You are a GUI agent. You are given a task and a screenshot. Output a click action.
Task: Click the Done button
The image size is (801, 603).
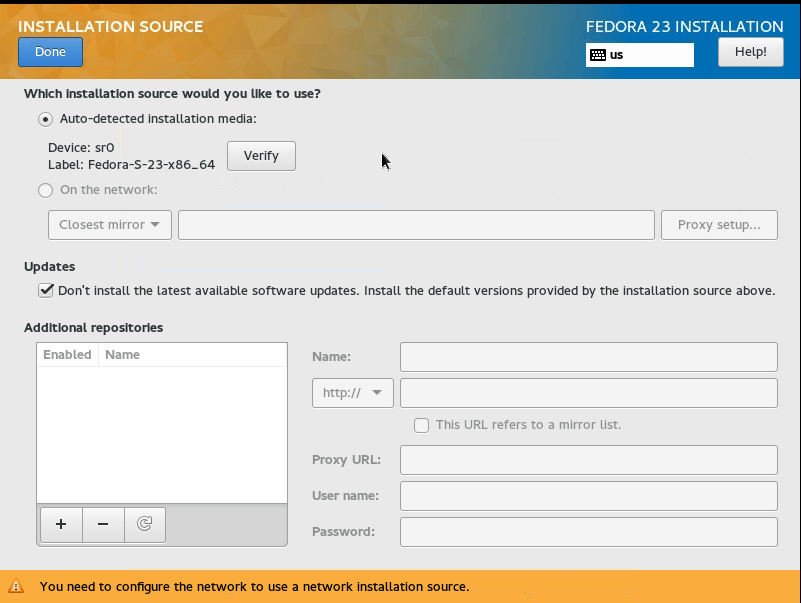tap(50, 52)
